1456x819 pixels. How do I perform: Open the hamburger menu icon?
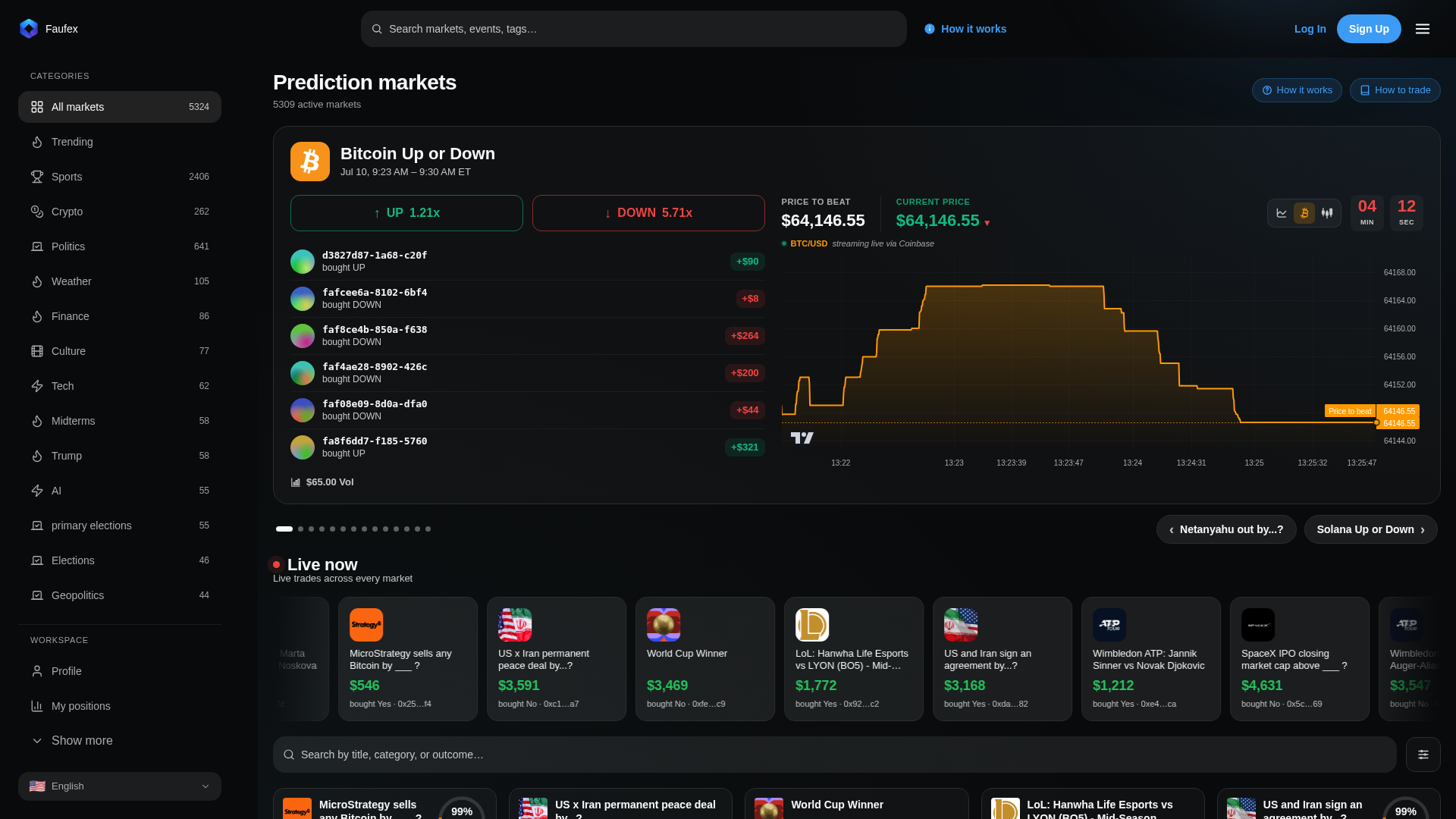click(1423, 29)
